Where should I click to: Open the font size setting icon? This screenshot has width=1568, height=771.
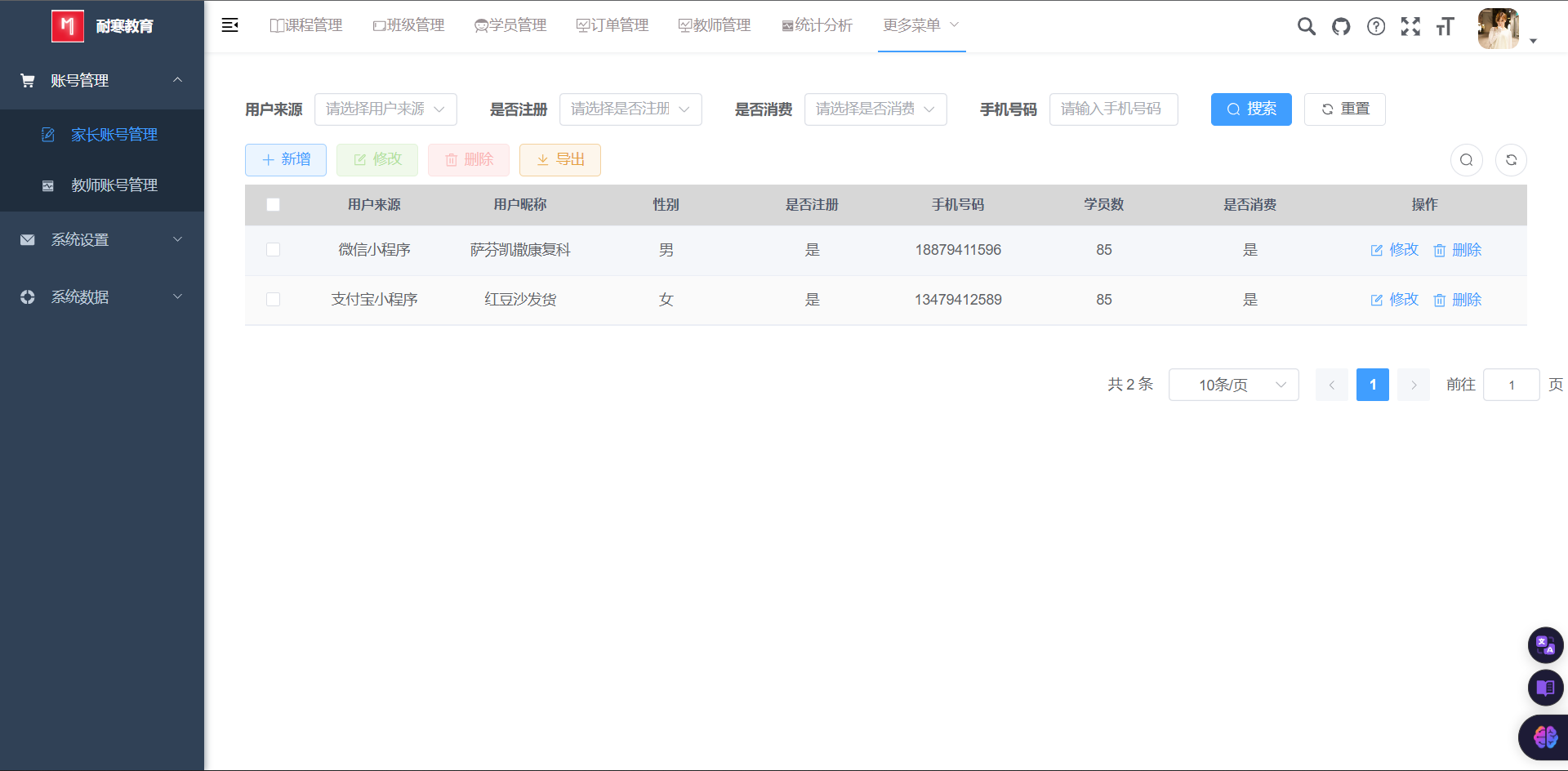pos(1445,26)
